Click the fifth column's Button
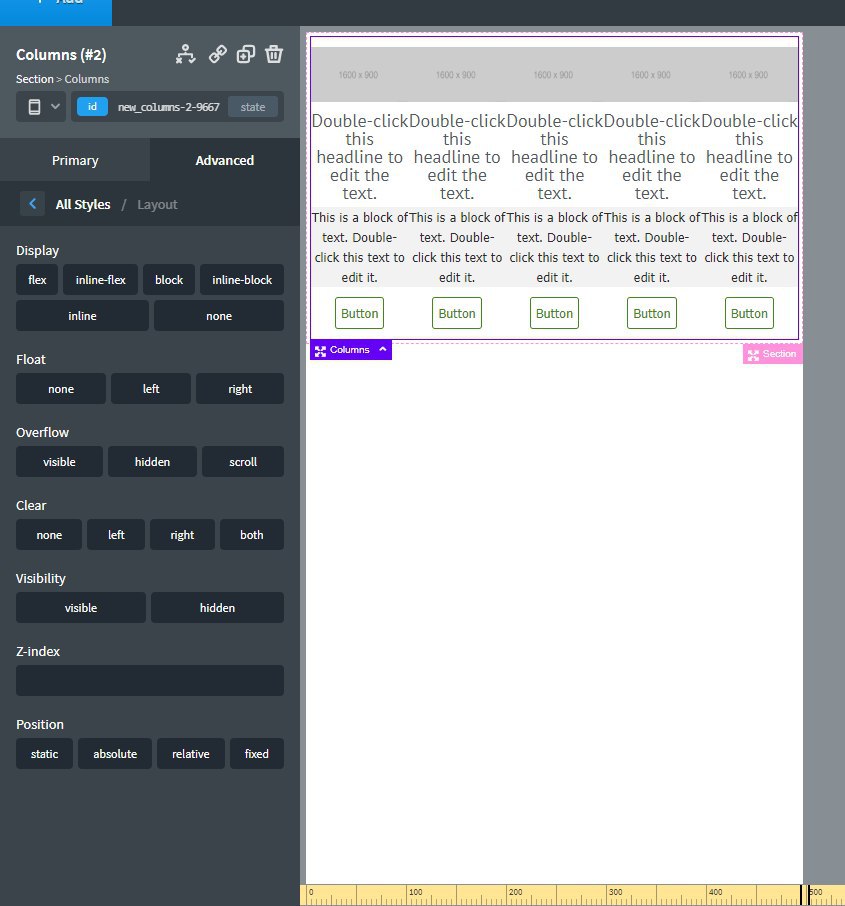Image resolution: width=845 pixels, height=906 pixels. 749,313
